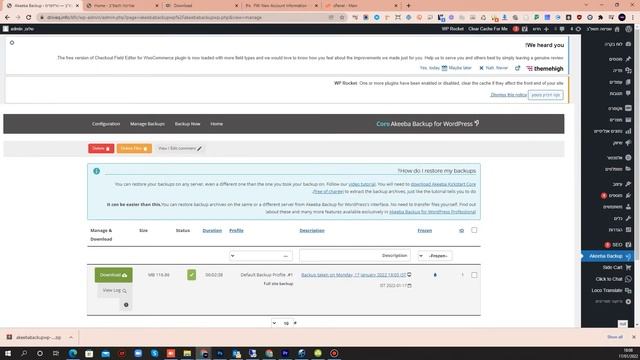The height and width of the screenshot is (360, 640).
Task: Switch to the Download browser tab
Action: coord(202,6)
